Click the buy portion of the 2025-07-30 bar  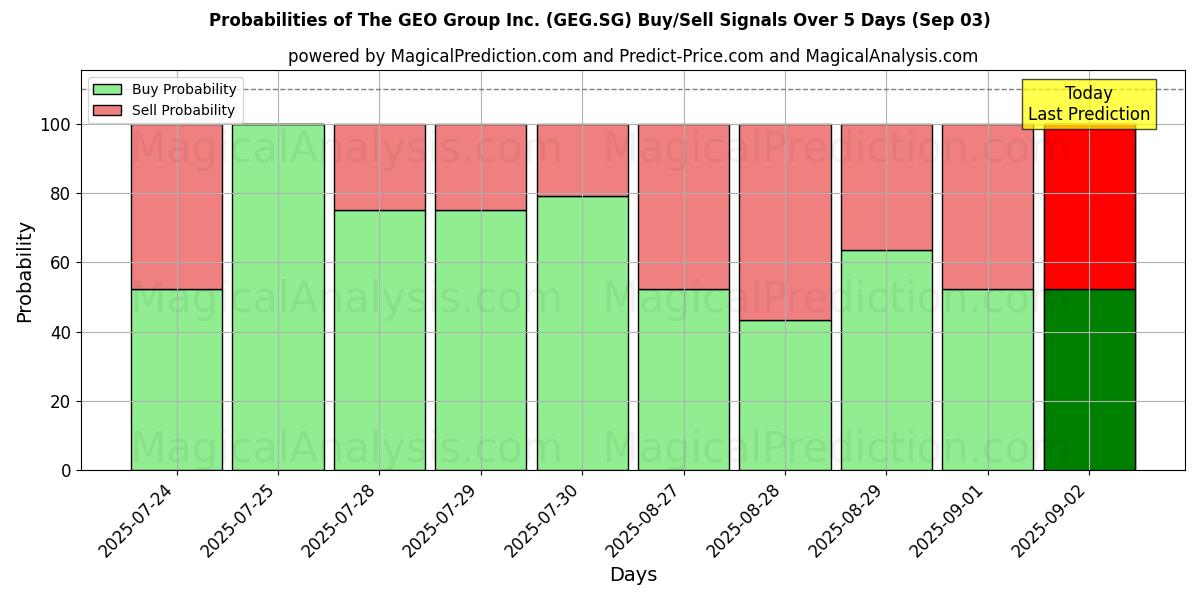(x=582, y=333)
